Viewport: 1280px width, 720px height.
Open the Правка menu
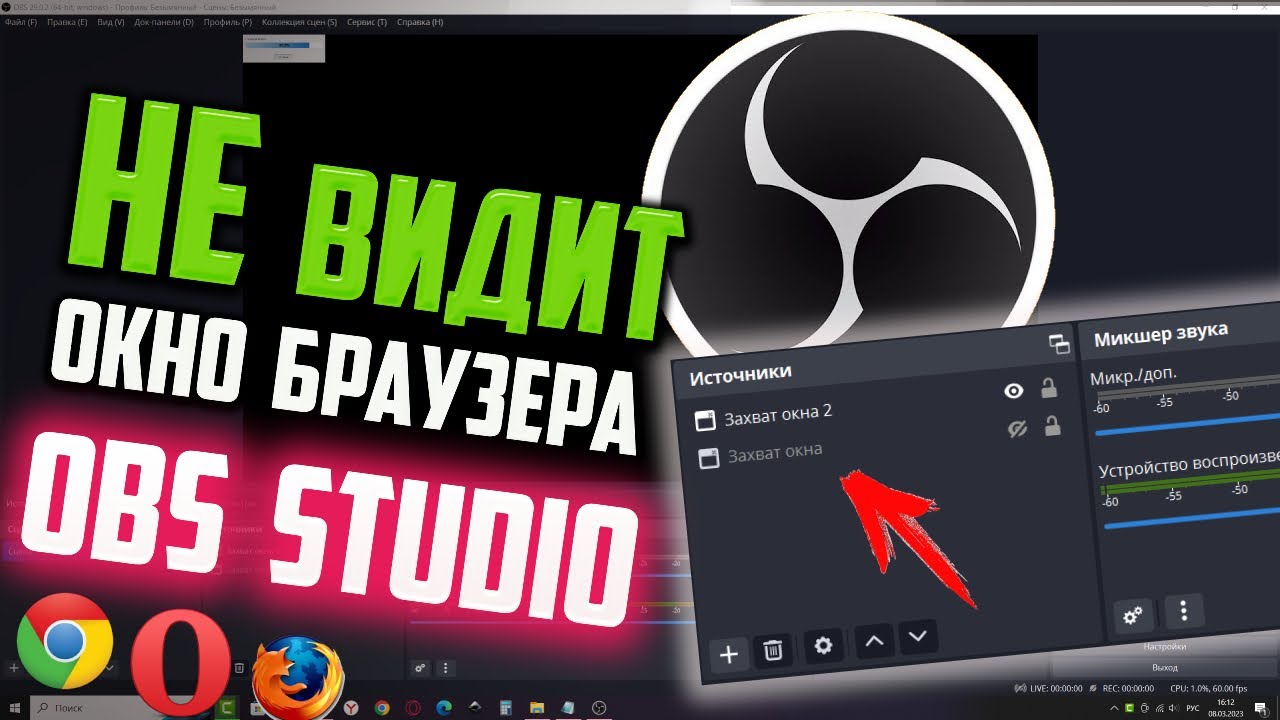click(x=67, y=22)
